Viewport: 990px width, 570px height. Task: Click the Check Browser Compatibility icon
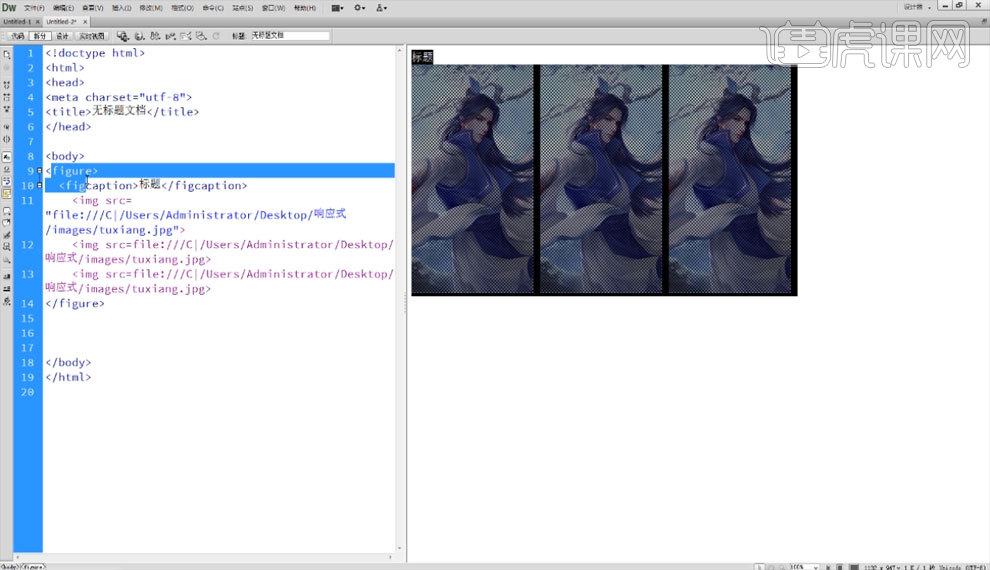(x=186, y=36)
